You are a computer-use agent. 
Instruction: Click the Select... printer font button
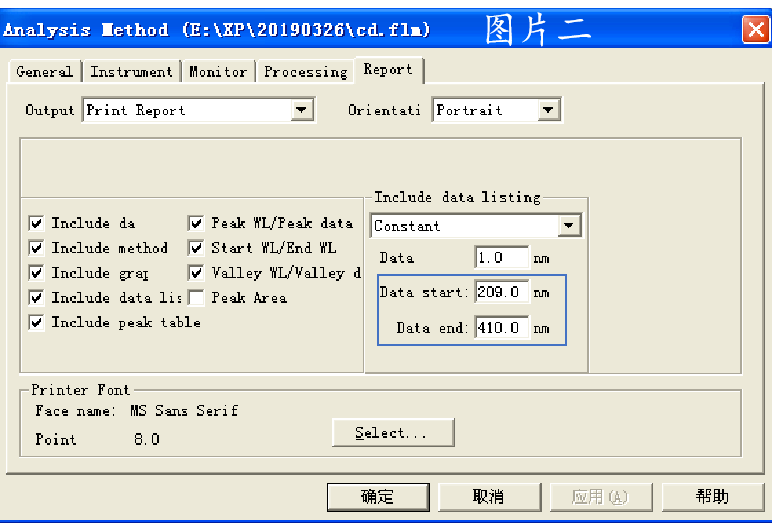point(393,433)
